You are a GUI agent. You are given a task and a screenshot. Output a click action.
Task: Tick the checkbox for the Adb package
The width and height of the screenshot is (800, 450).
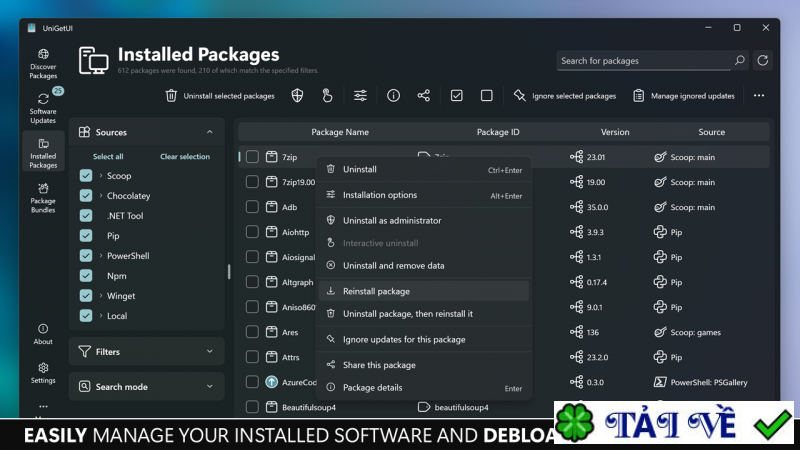click(253, 207)
